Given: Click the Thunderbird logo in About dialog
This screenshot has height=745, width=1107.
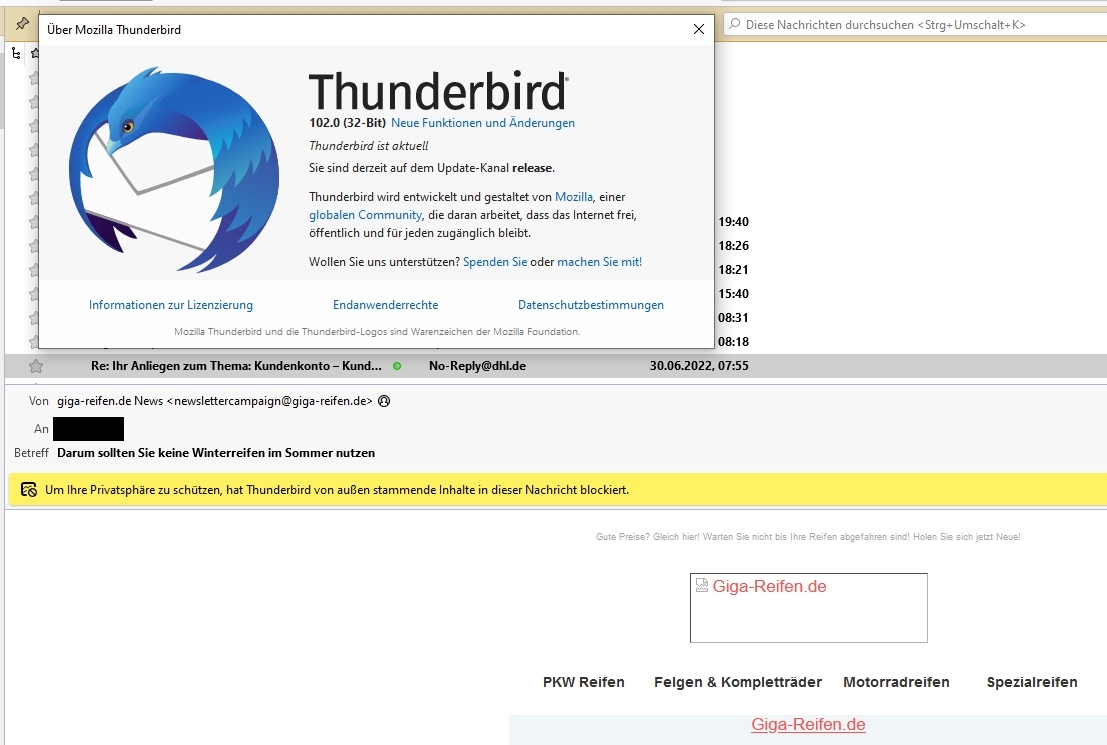Looking at the screenshot, I should pyautogui.click(x=174, y=169).
